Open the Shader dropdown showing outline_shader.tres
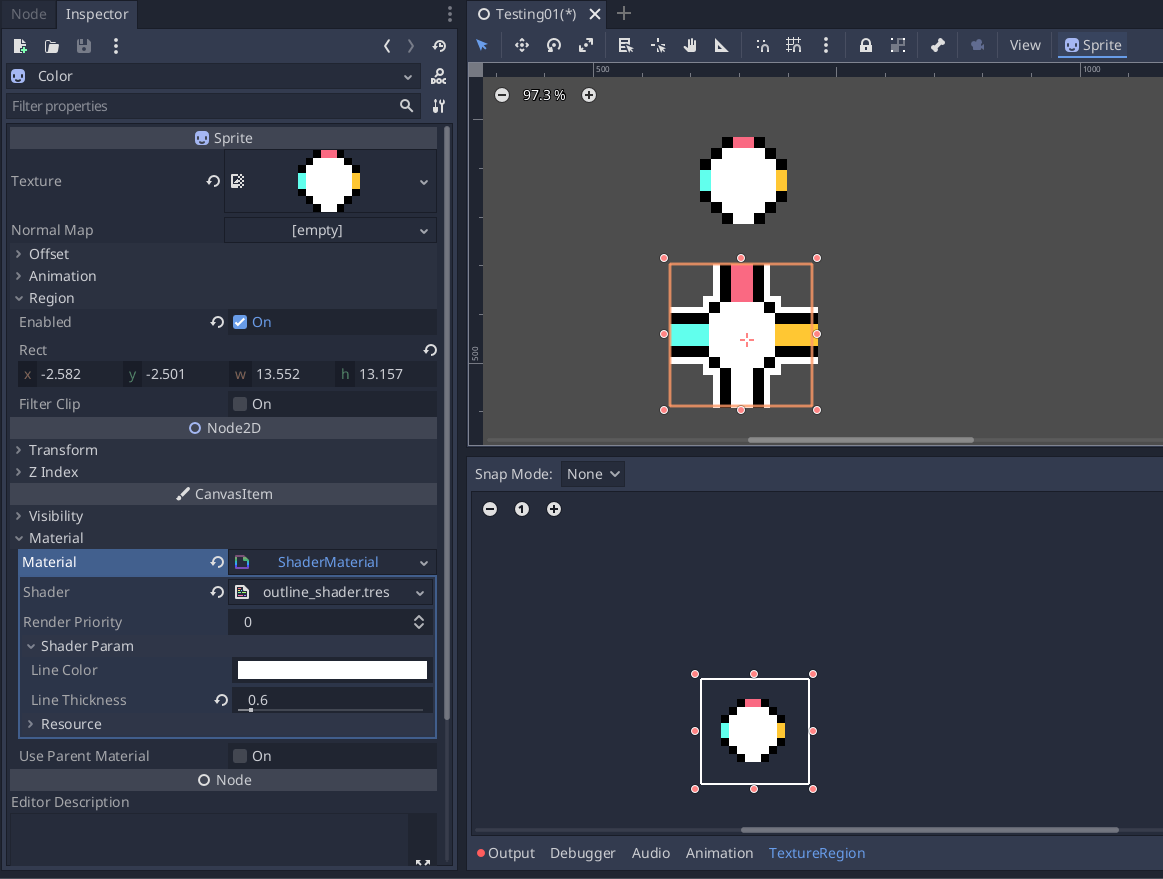The height and width of the screenshot is (879, 1163). click(x=330, y=592)
